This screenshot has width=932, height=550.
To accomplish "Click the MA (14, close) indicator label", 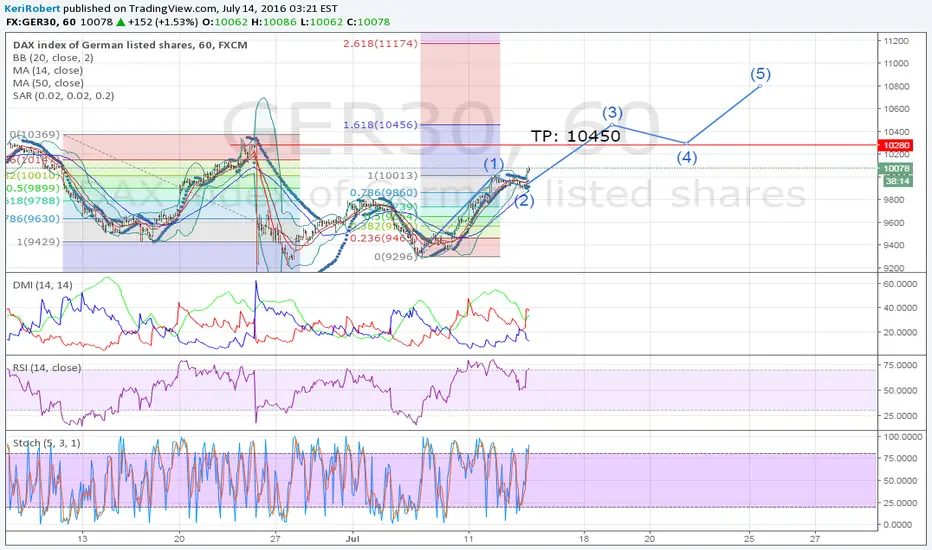I will coord(48,70).
